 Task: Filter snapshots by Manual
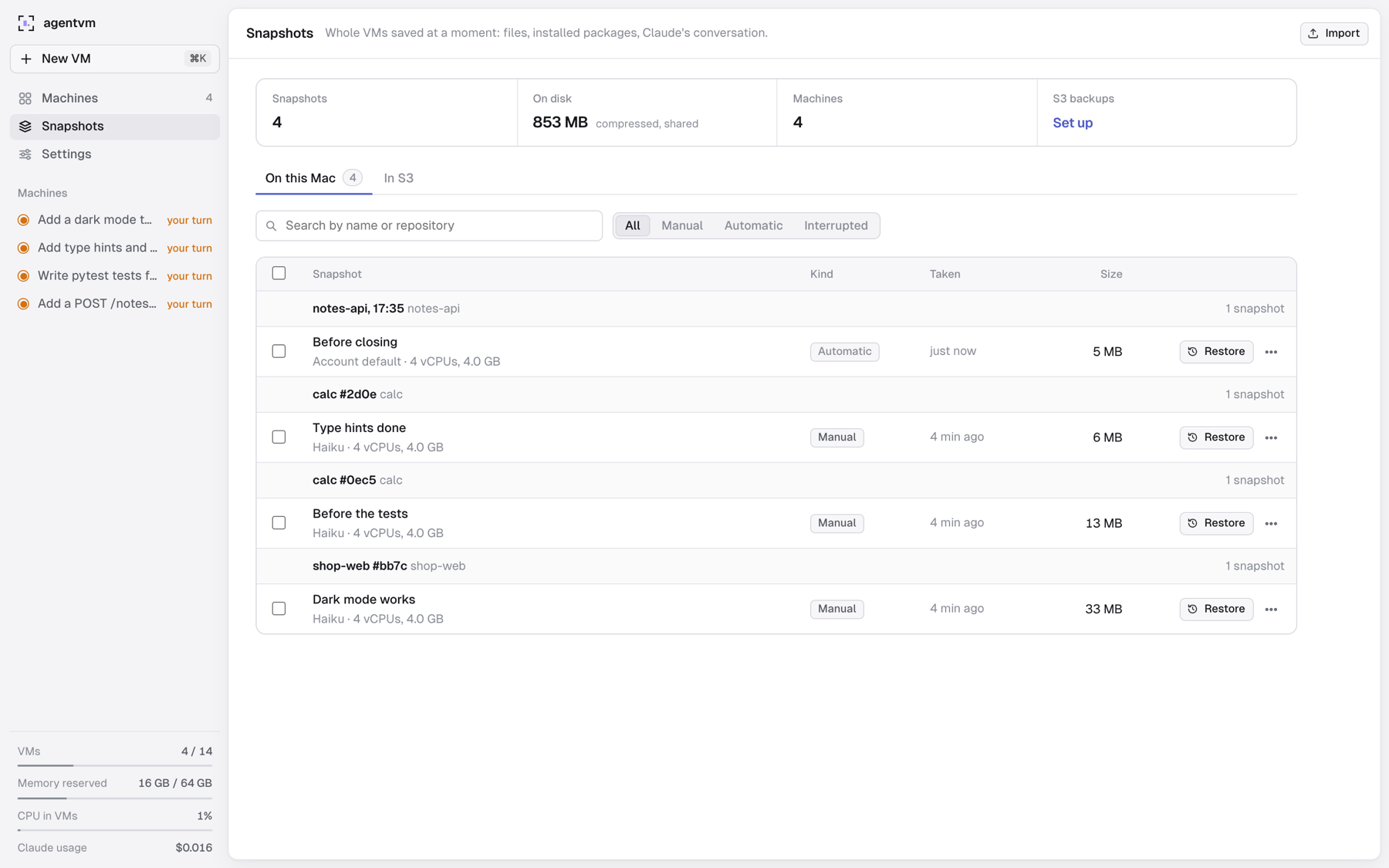682,225
